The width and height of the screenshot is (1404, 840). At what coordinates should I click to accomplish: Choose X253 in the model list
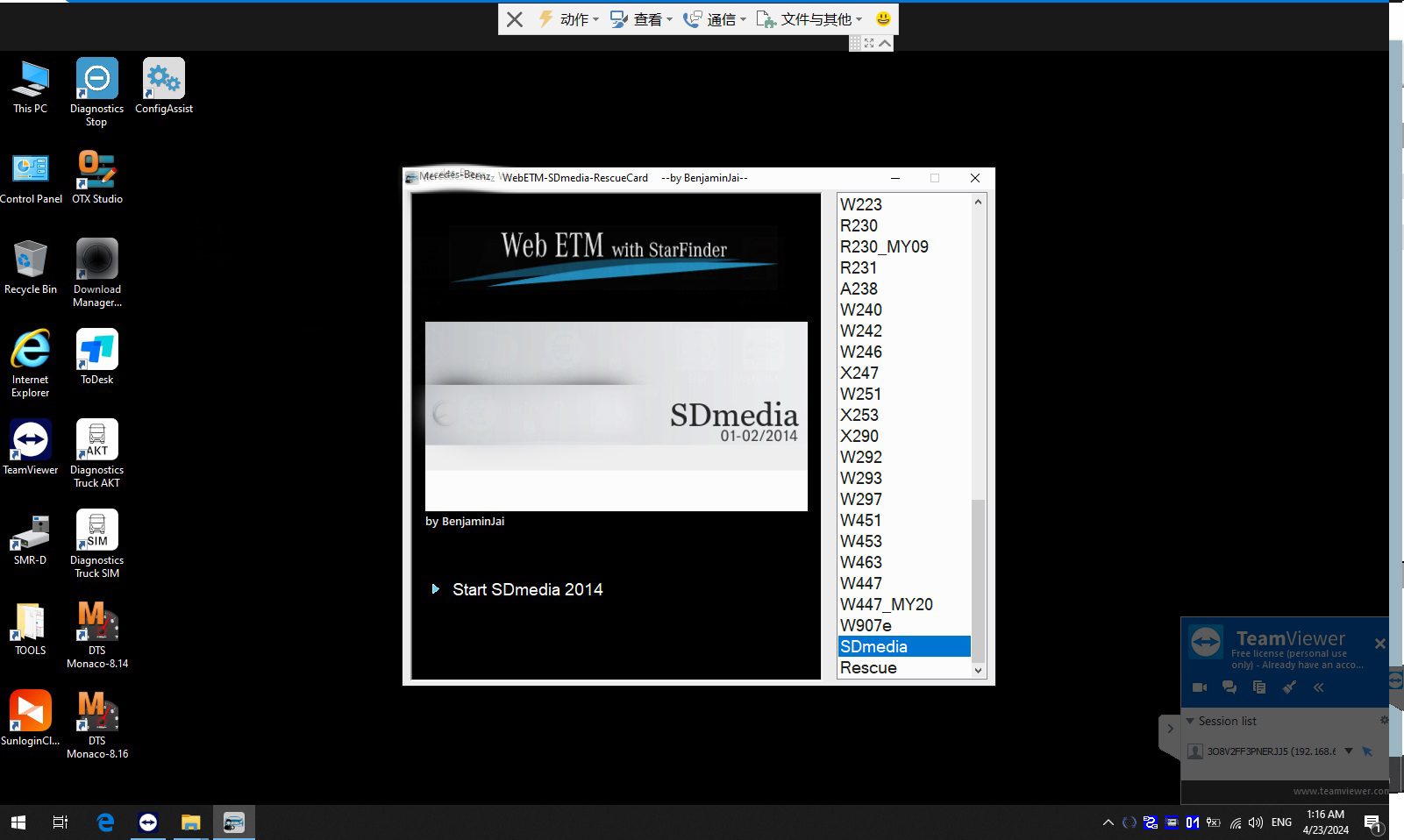coord(904,415)
